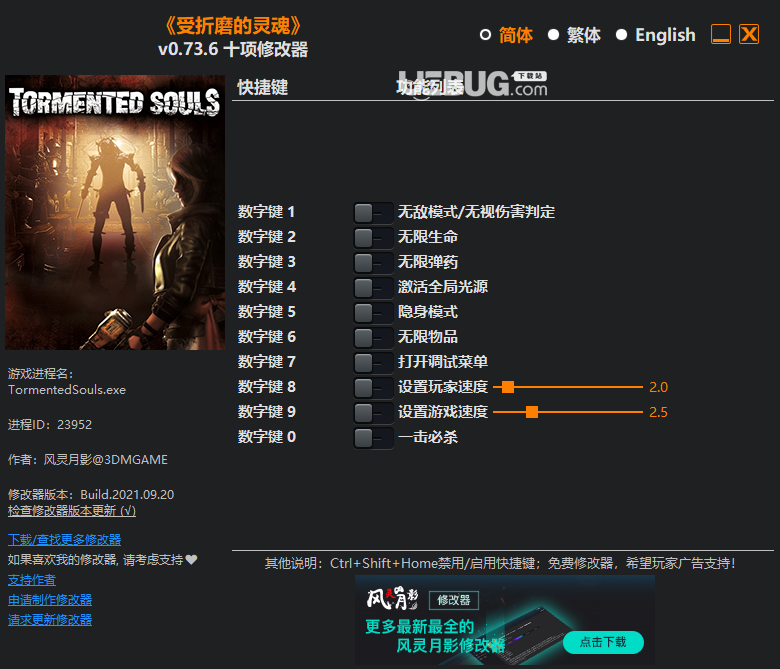Click 一击必杀 option label
Image resolution: width=780 pixels, height=669 pixels.
[x=427, y=437]
